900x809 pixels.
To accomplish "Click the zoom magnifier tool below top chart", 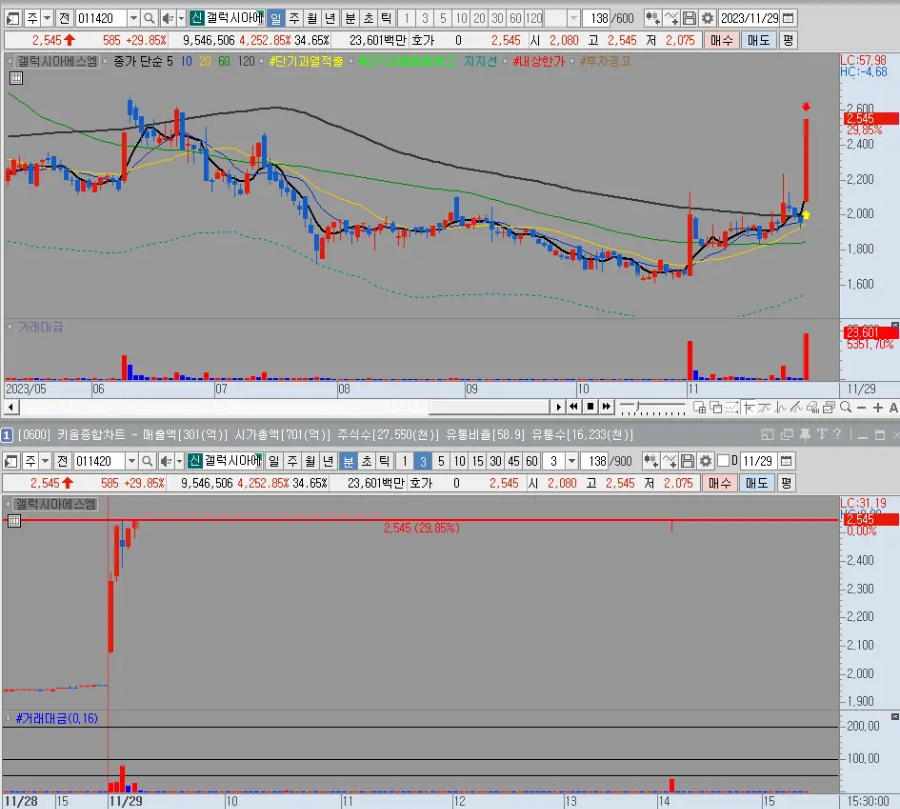I will (845, 407).
